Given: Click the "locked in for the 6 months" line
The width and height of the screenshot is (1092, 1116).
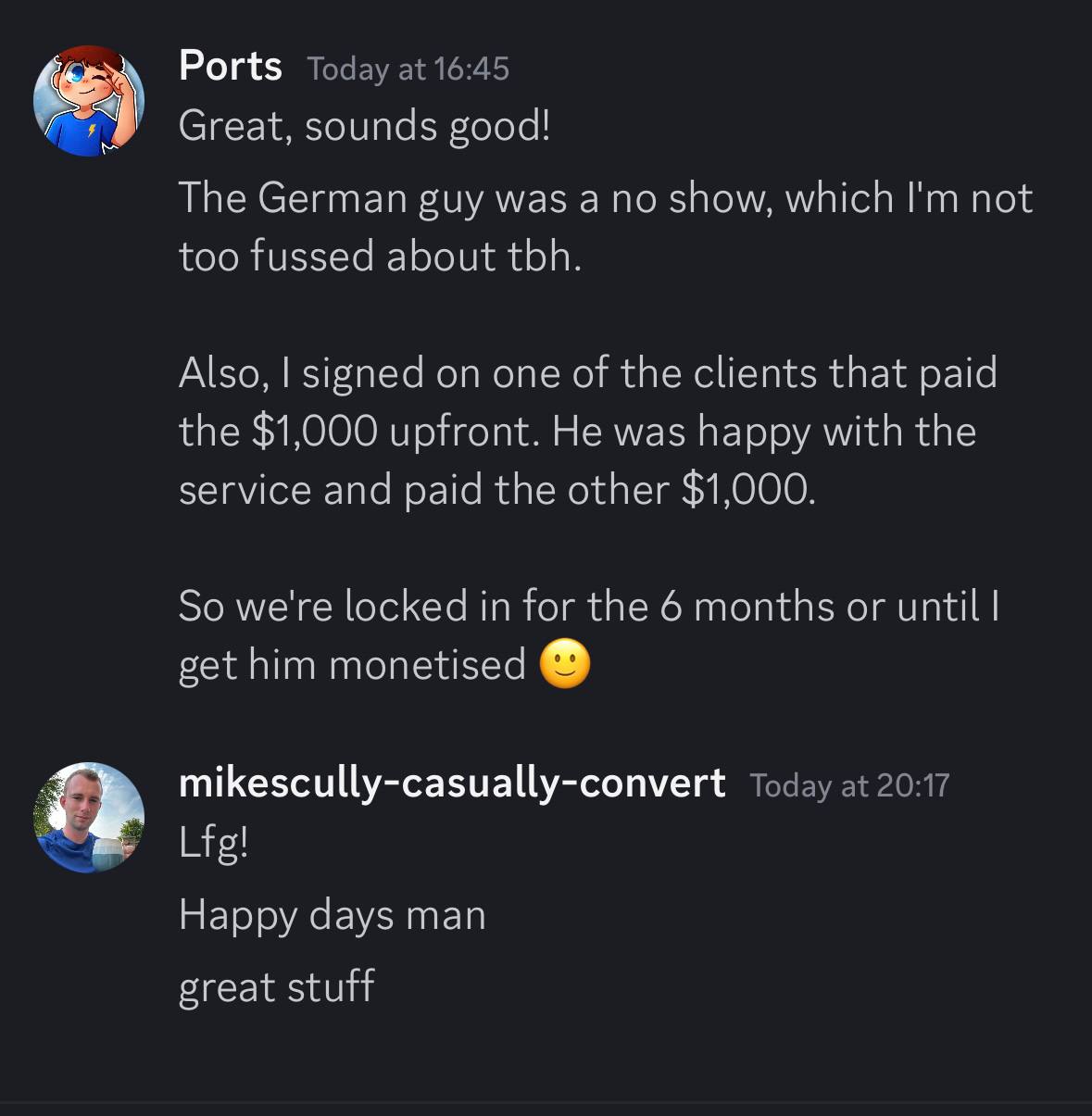Looking at the screenshot, I should (x=589, y=607).
